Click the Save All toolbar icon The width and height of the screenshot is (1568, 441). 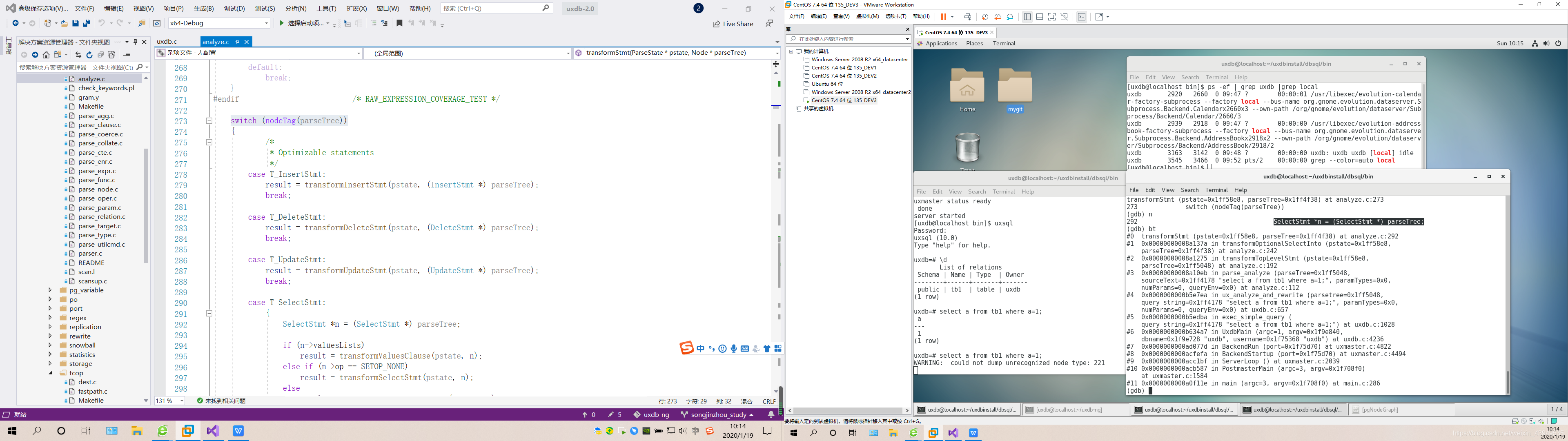[x=87, y=23]
